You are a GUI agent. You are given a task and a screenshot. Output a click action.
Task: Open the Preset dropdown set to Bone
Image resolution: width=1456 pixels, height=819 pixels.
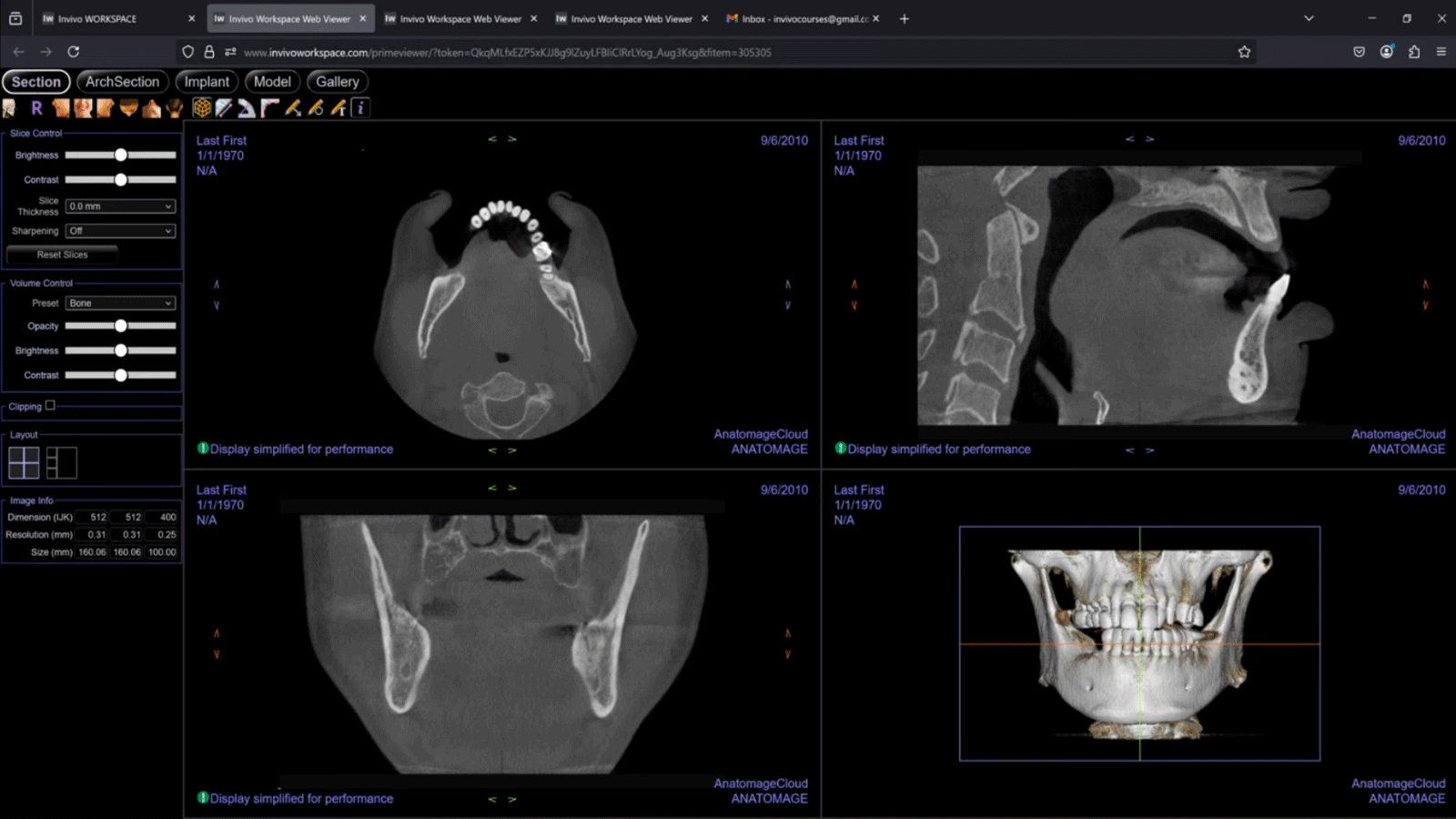click(x=120, y=303)
